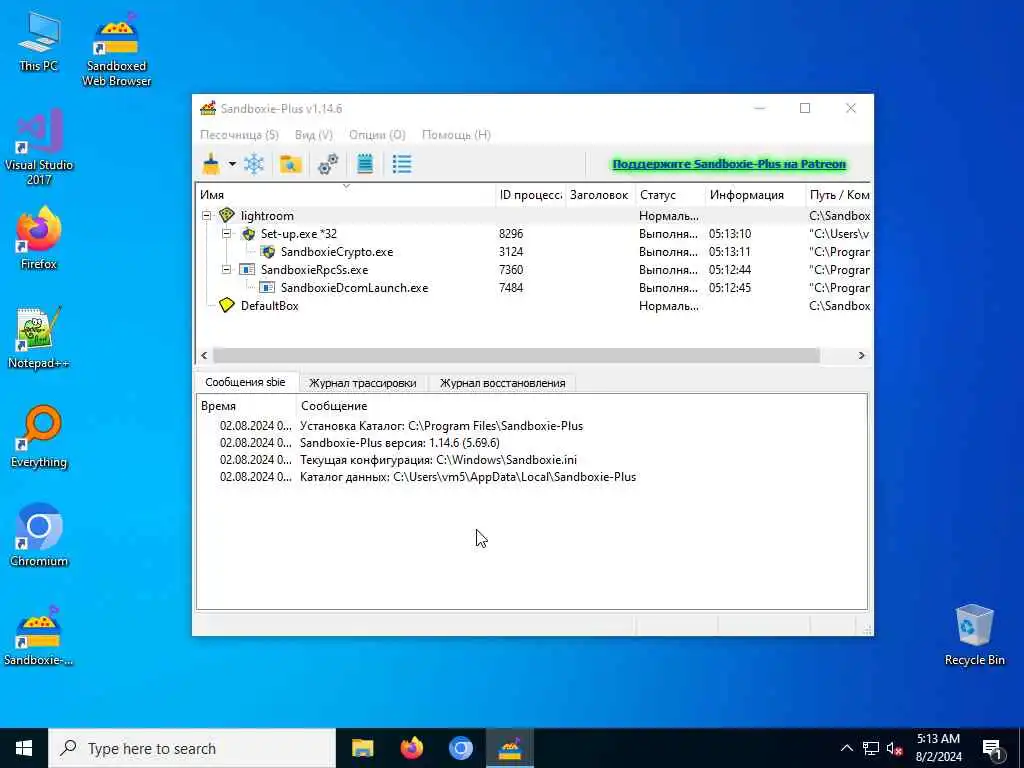Image resolution: width=1024 pixels, height=768 pixels.
Task: Click process ID 7484 cell
Action: click(511, 287)
